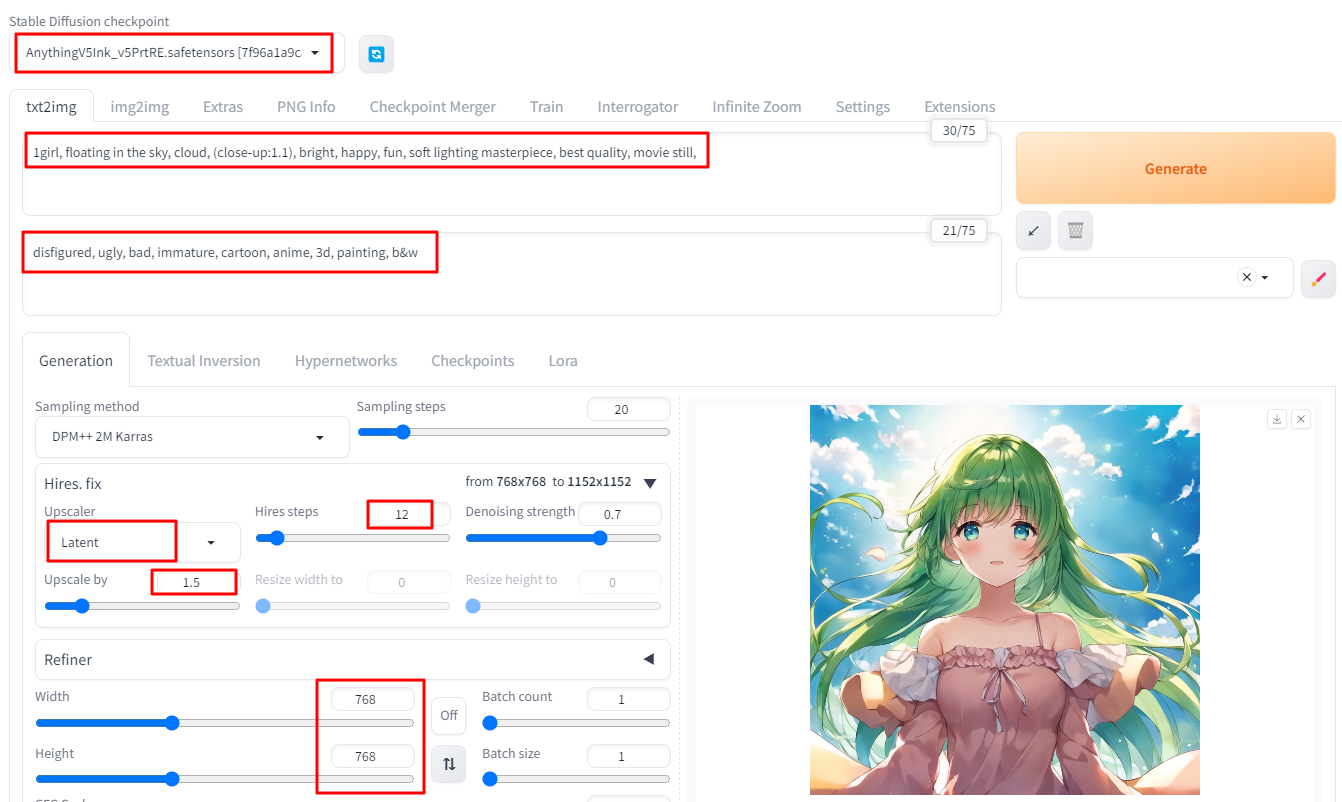The width and height of the screenshot is (1342, 802).
Task: Click the generated green-haired girl image
Action: (x=1004, y=600)
